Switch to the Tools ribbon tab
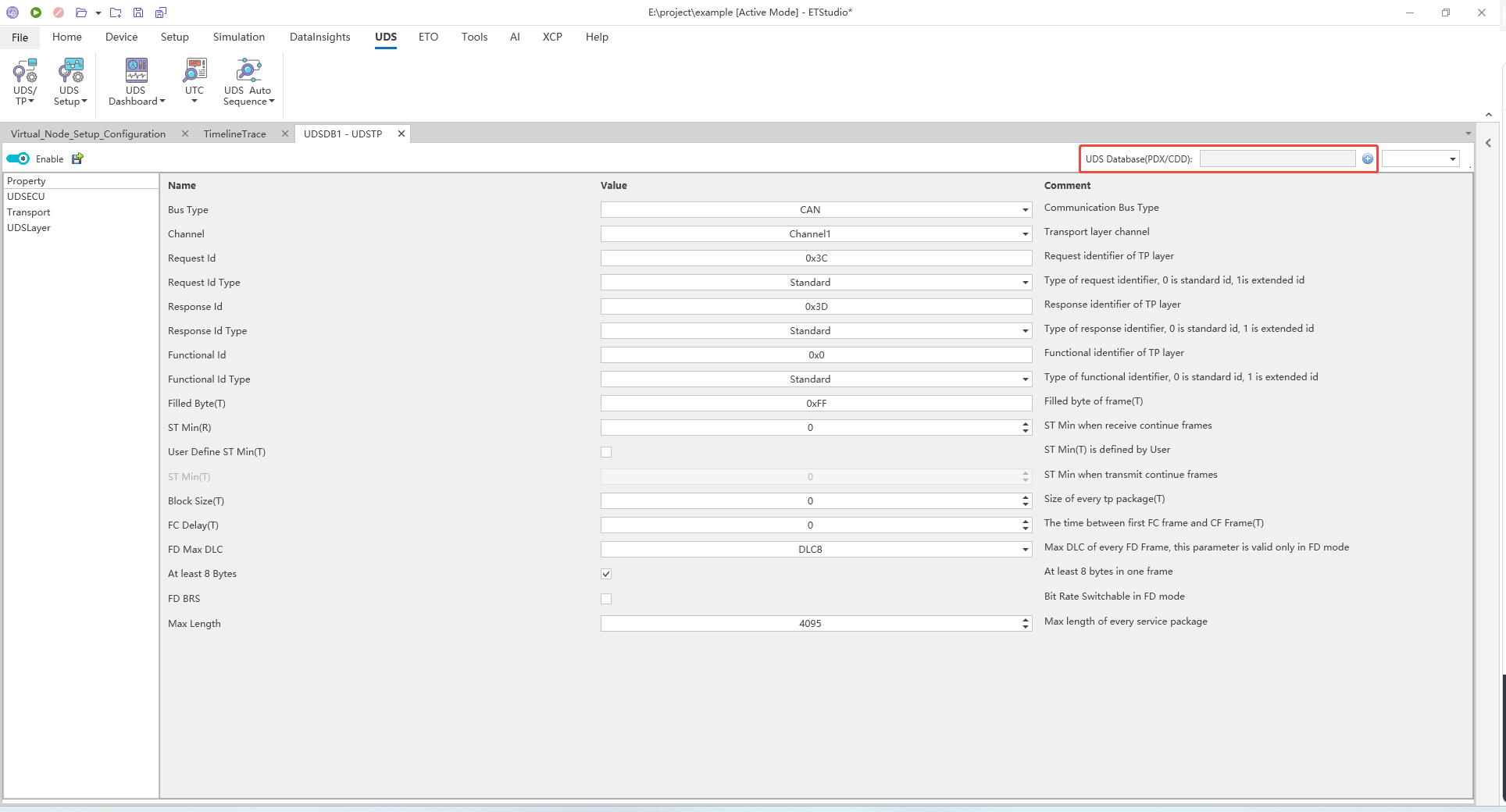The image size is (1506, 812). coord(474,37)
